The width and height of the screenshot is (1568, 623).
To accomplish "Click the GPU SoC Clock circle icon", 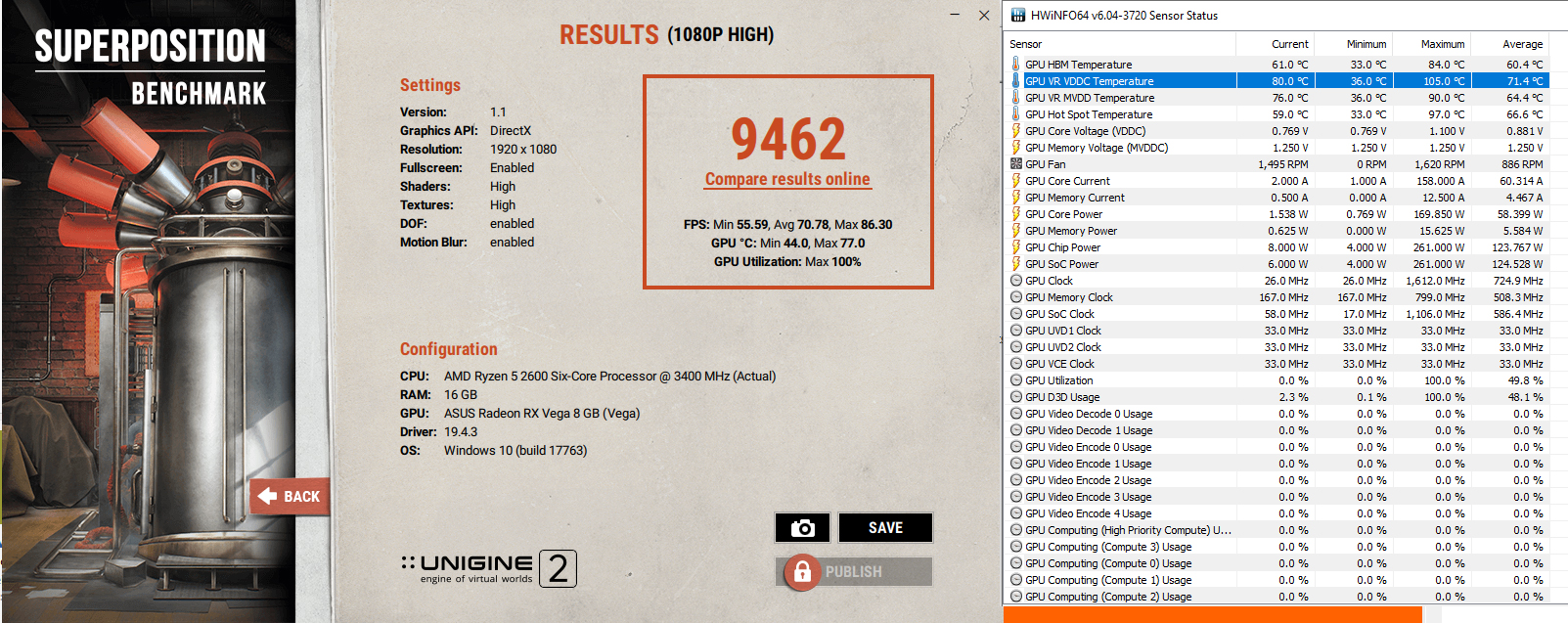I will [x=1015, y=313].
